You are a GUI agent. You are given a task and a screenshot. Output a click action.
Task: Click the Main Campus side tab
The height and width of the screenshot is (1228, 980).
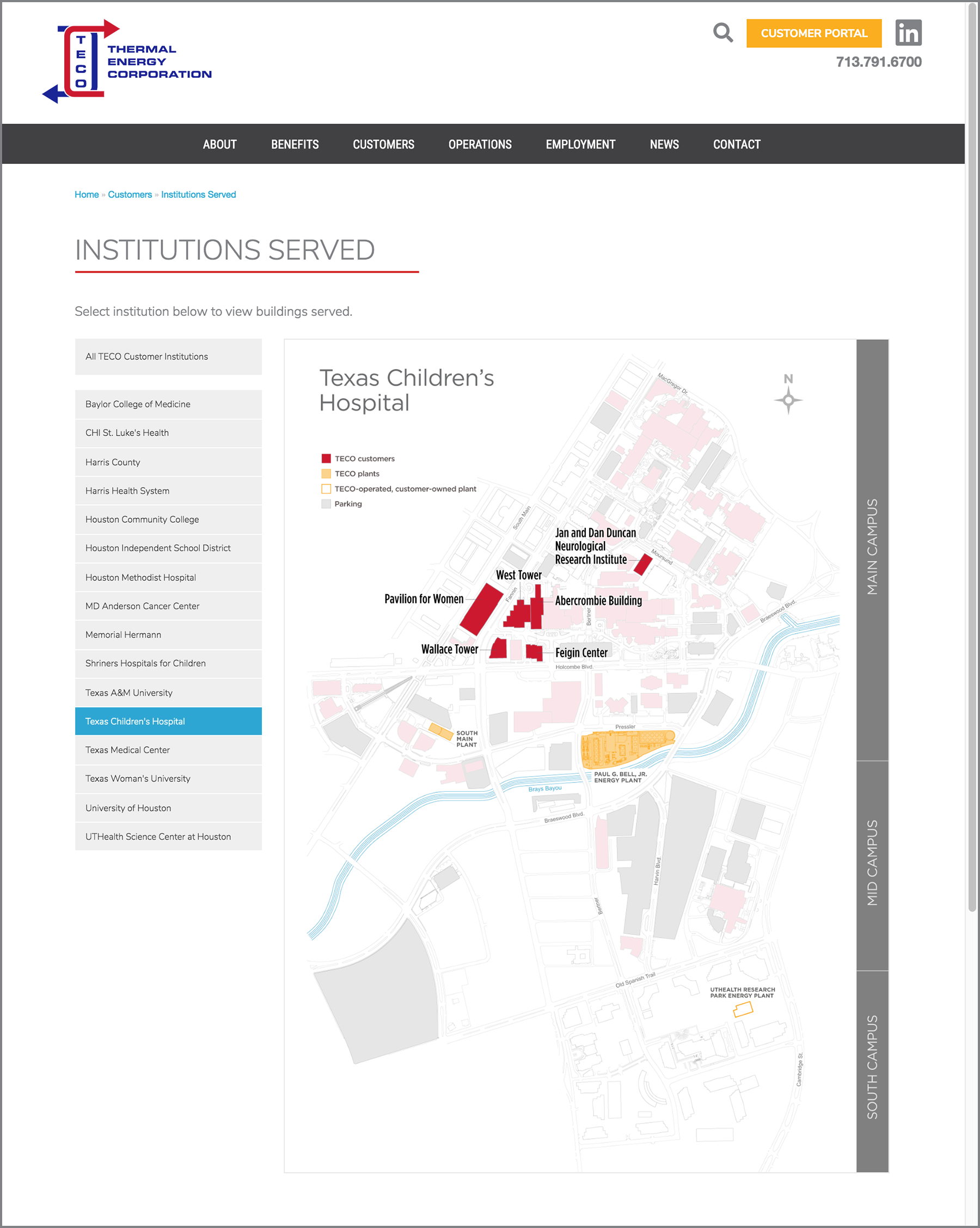pyautogui.click(x=872, y=549)
